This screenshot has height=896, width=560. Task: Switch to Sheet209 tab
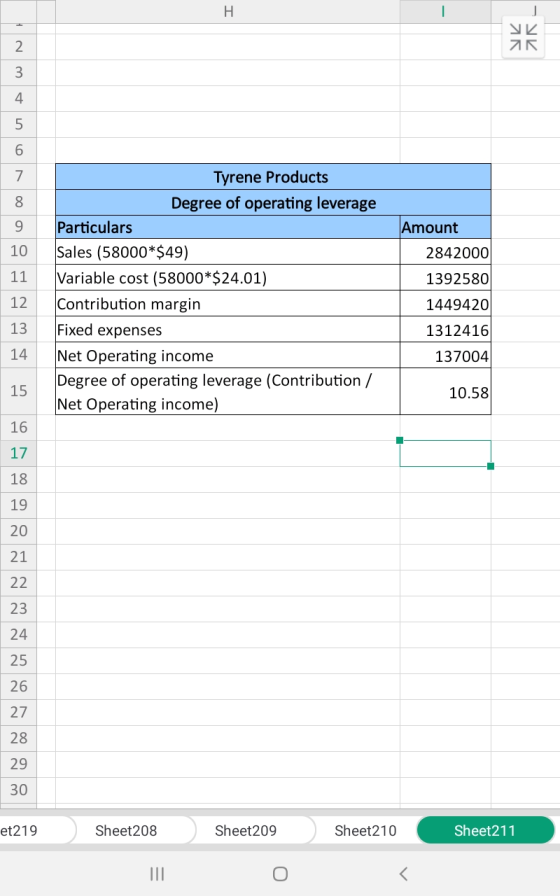pyautogui.click(x=246, y=830)
